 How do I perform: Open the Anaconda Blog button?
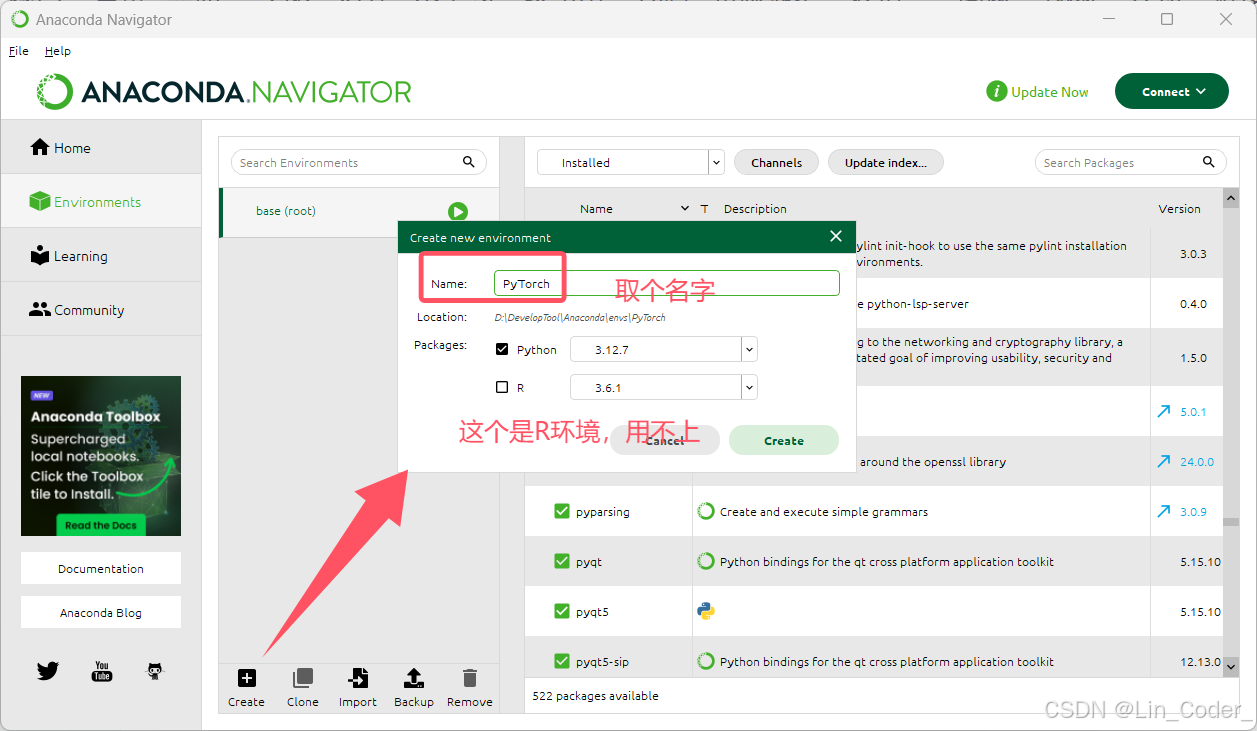pyautogui.click(x=101, y=612)
